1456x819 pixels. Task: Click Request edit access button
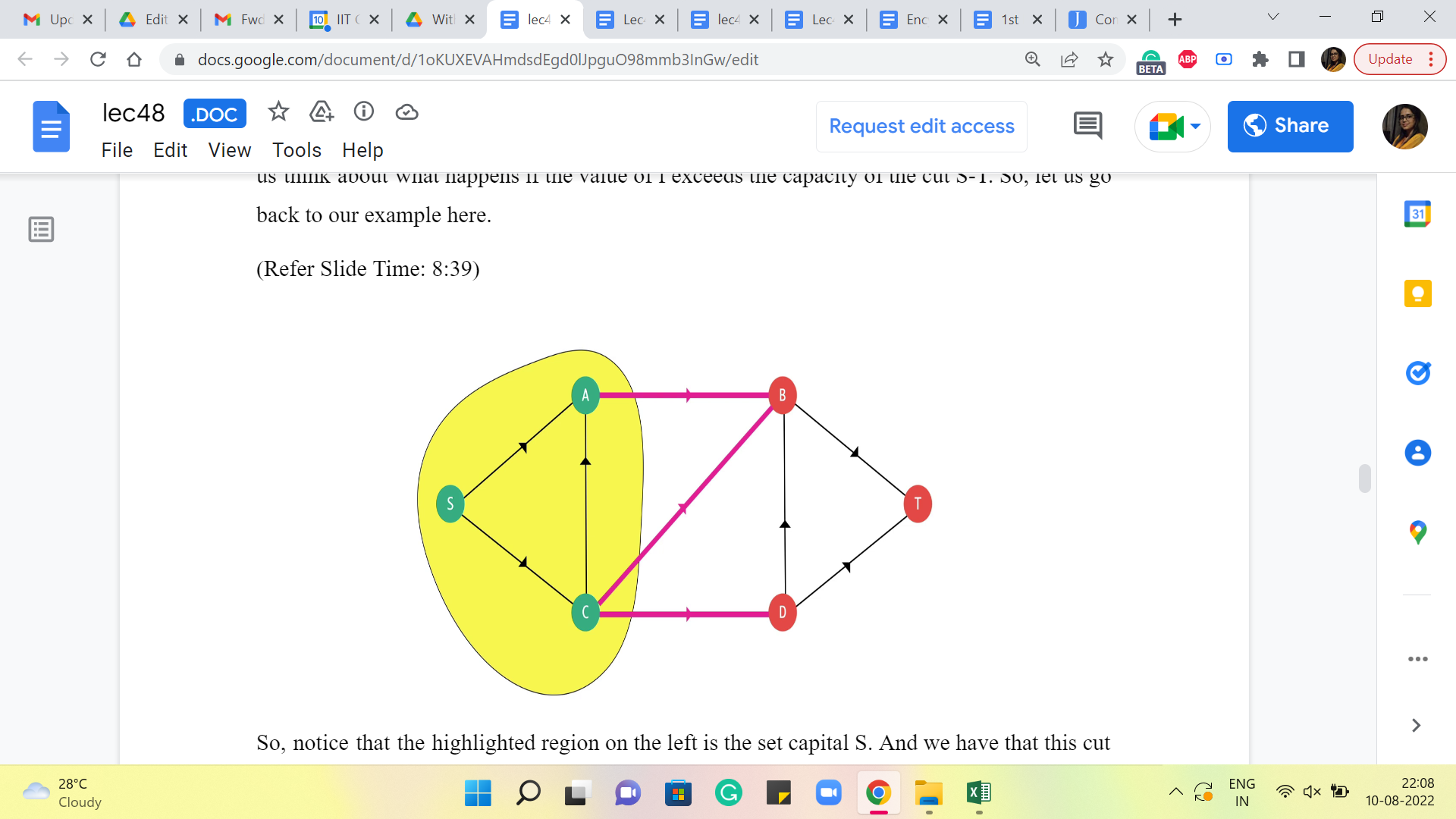coord(921,126)
